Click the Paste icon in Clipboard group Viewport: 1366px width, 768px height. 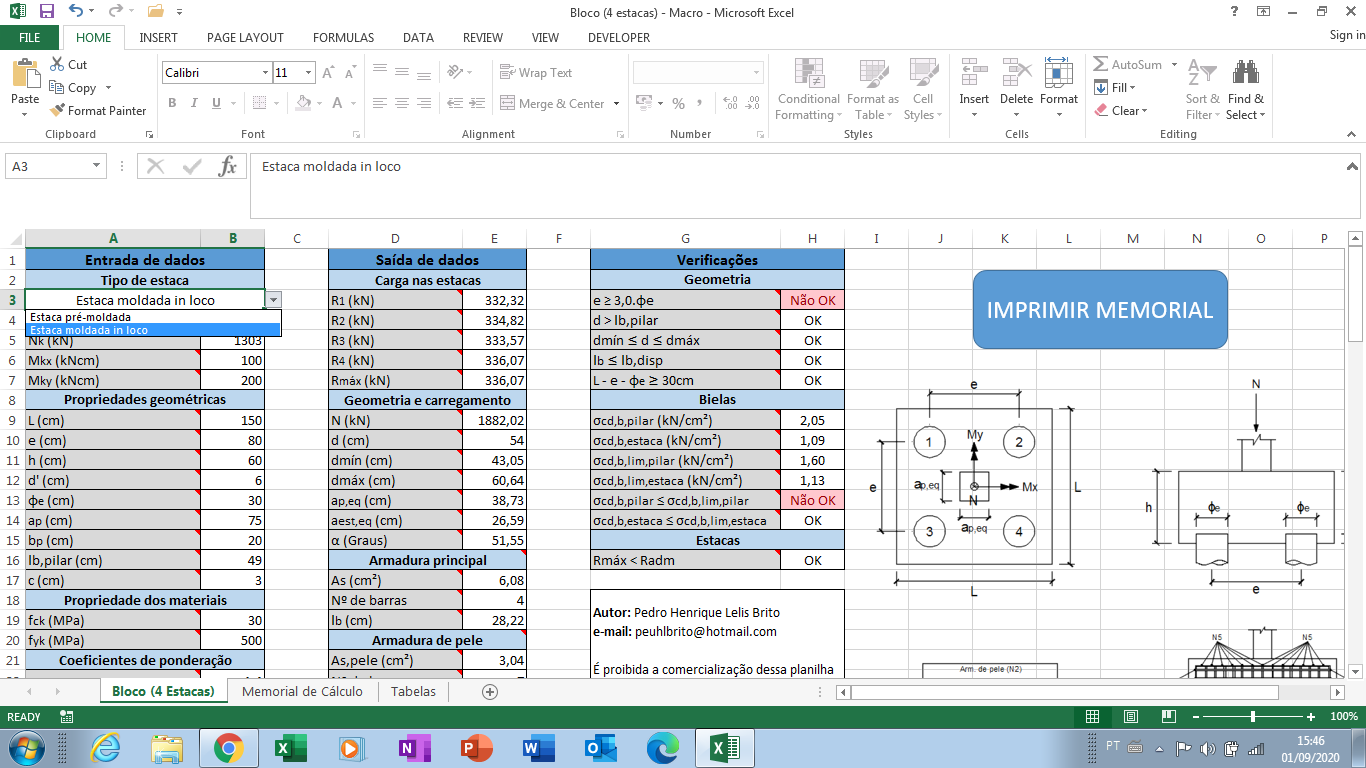click(x=24, y=73)
